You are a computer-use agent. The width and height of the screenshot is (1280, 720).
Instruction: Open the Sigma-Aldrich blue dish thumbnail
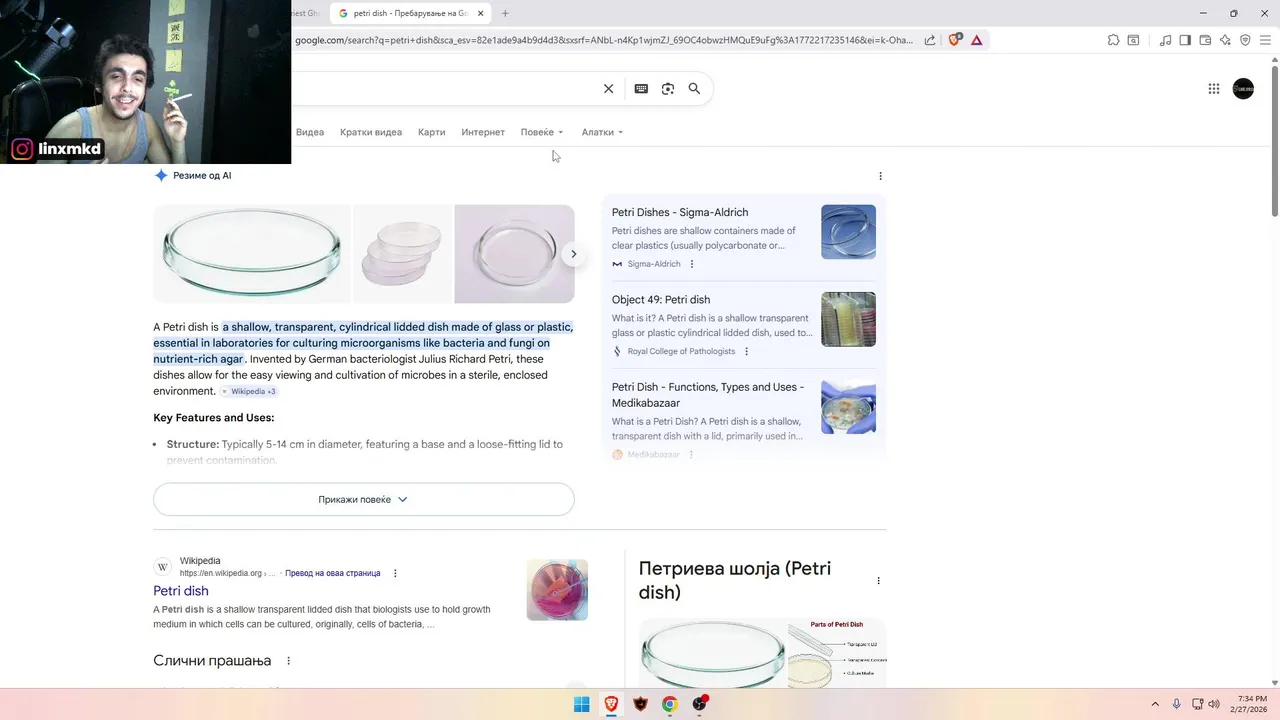(848, 232)
